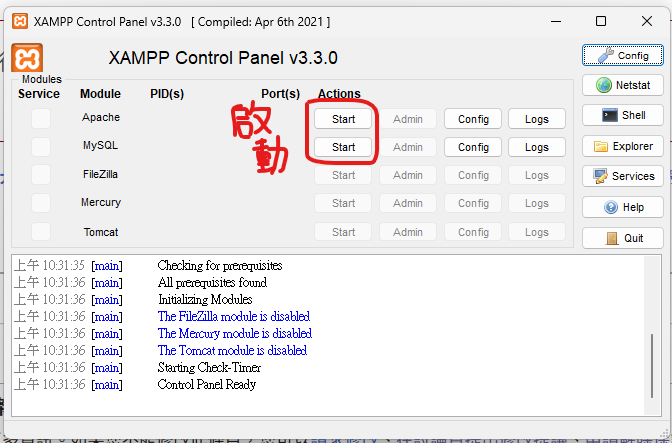
Task: Toggle Apache service checkbox
Action: pyautogui.click(x=41, y=118)
